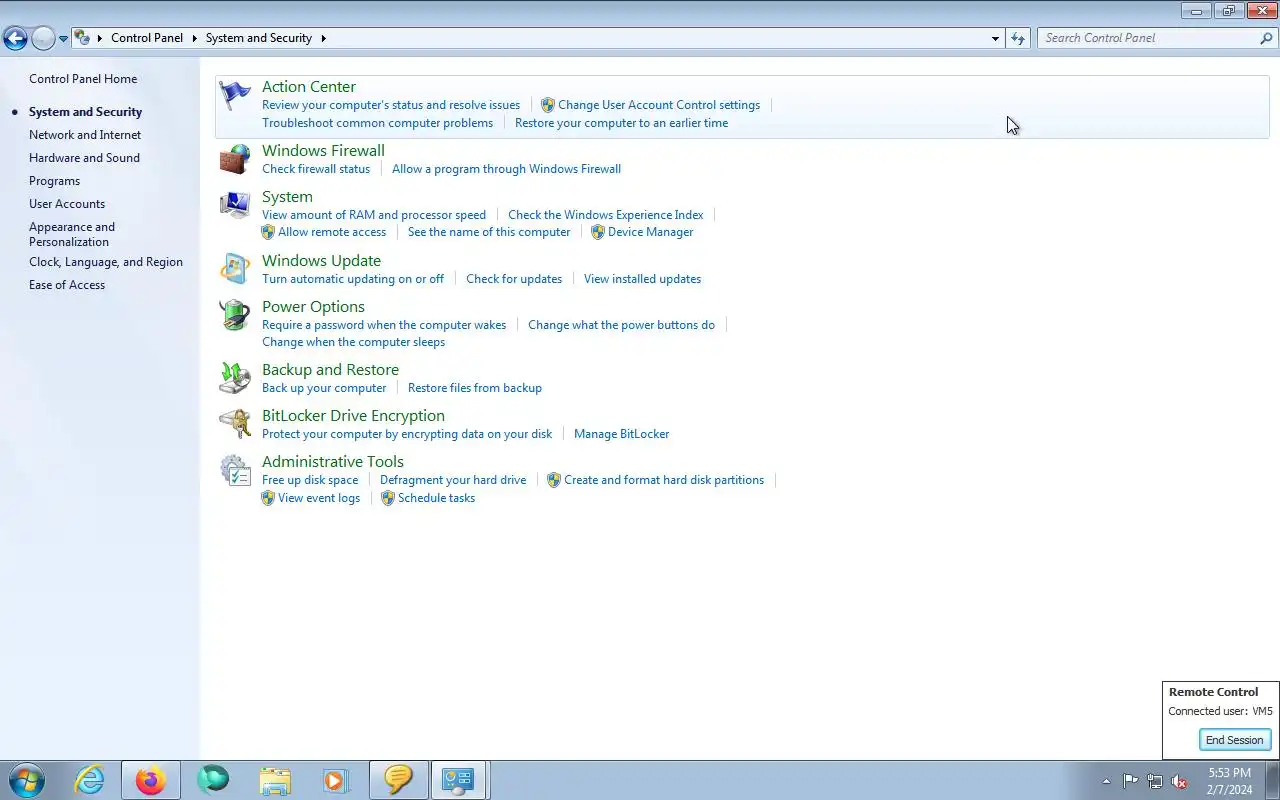
Task: Open View event logs link
Action: [x=319, y=498]
